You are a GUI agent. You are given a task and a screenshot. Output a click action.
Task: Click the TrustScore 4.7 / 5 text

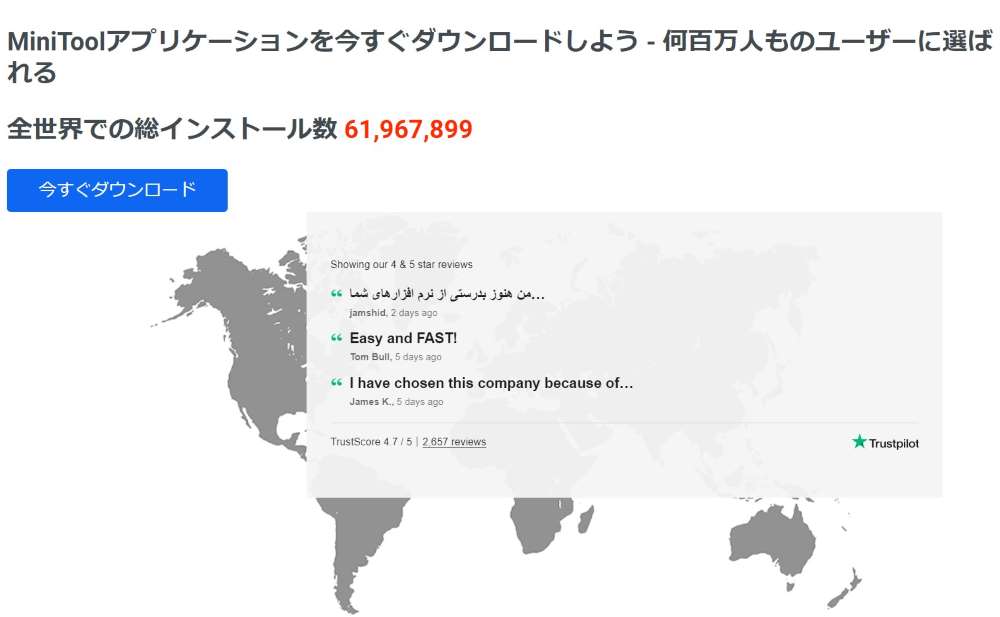pos(371,442)
